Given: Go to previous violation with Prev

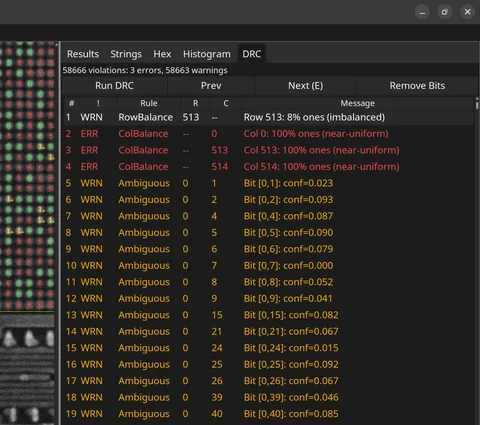Looking at the screenshot, I should pyautogui.click(x=211, y=86).
